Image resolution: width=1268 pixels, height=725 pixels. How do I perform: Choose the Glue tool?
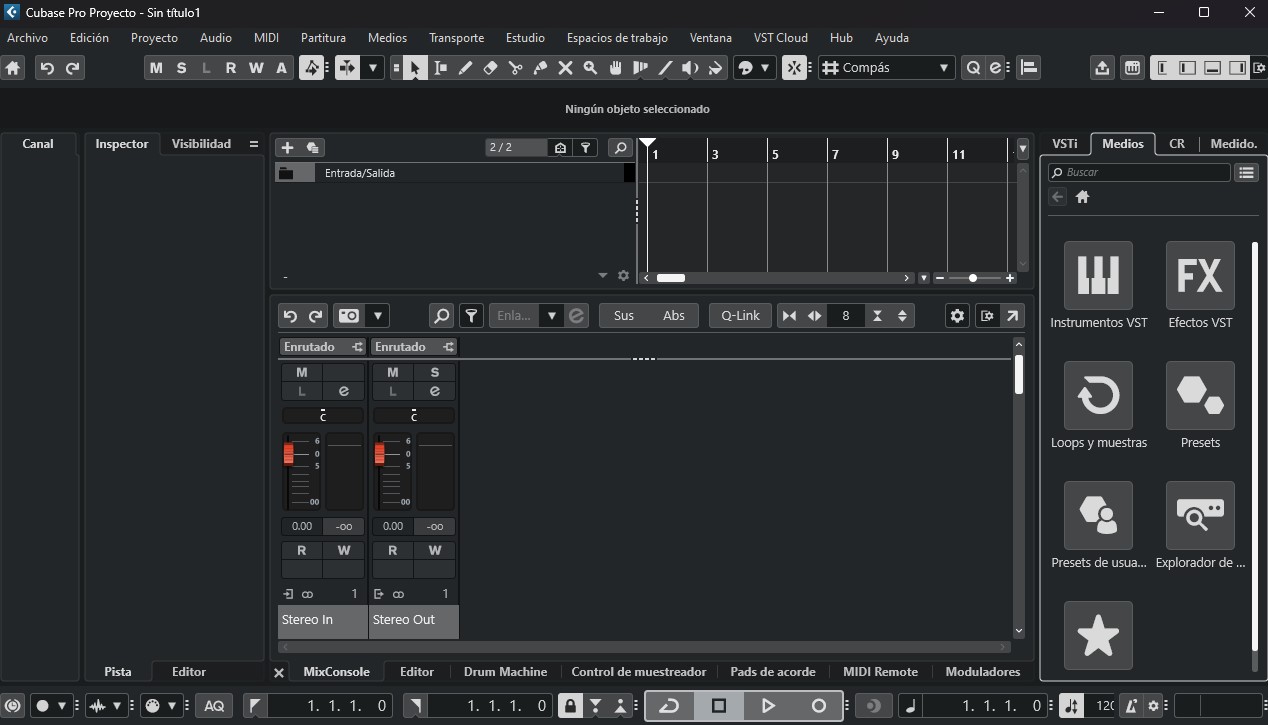(x=540, y=68)
